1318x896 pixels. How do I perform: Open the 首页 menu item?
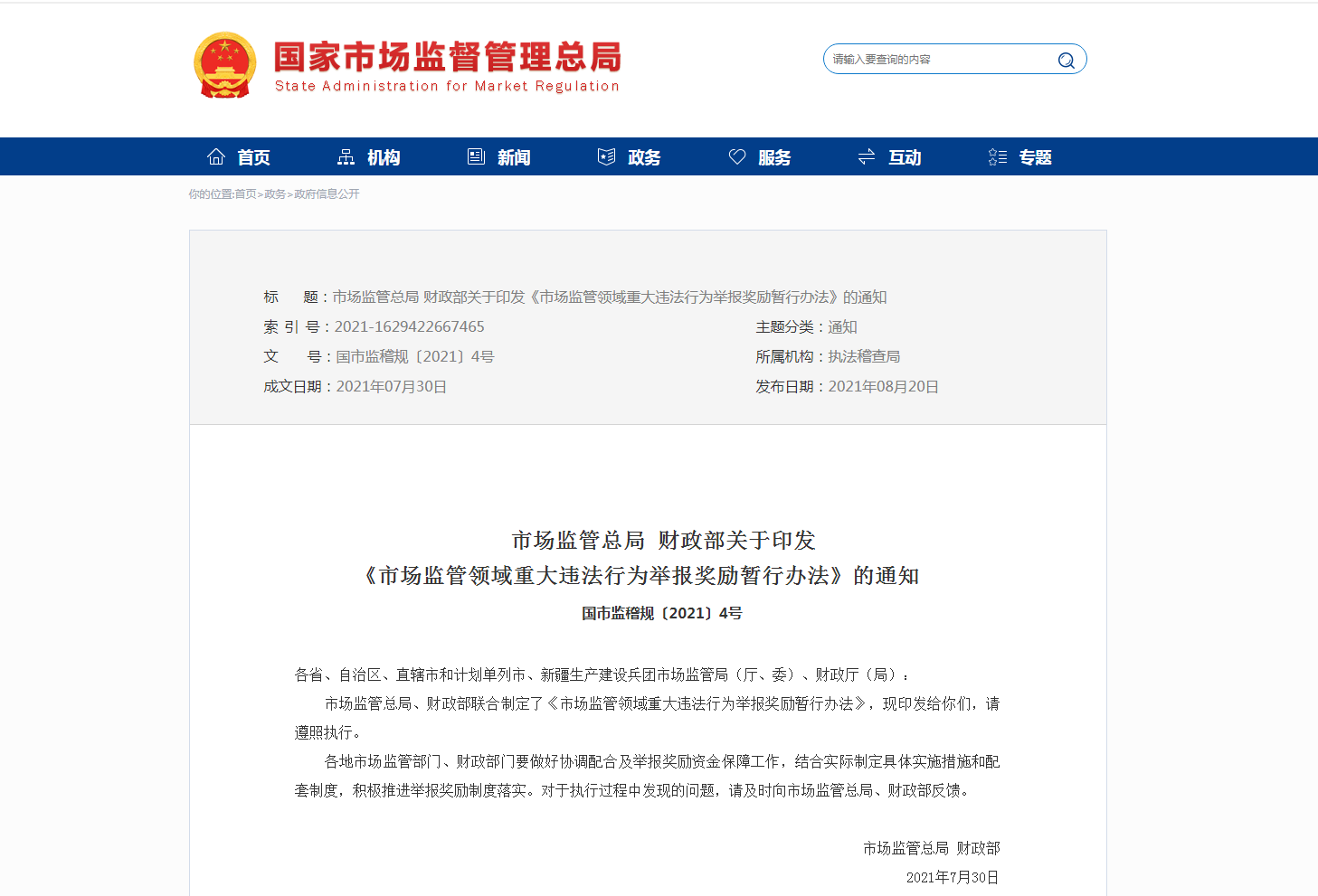[253, 157]
